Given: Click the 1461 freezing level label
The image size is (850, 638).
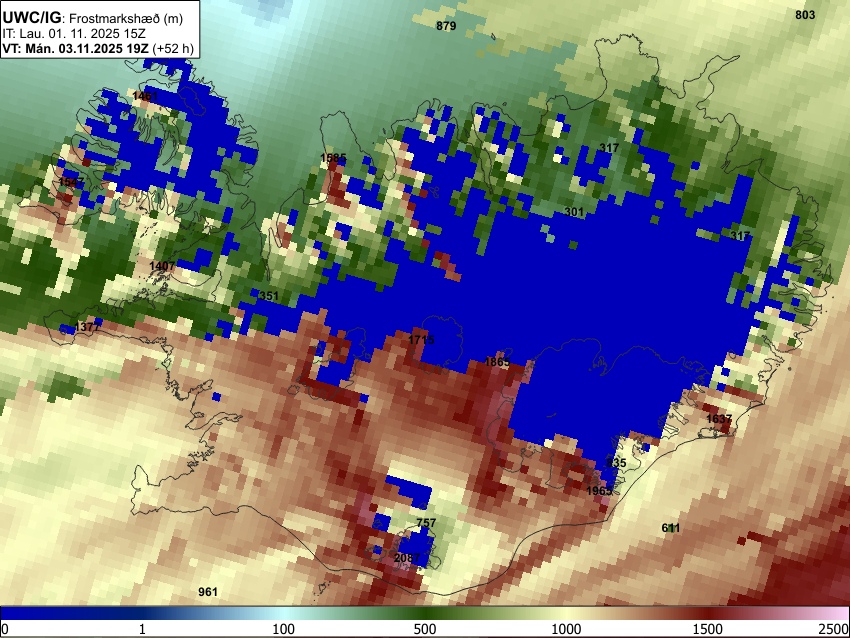Looking at the screenshot, I should (145, 96).
